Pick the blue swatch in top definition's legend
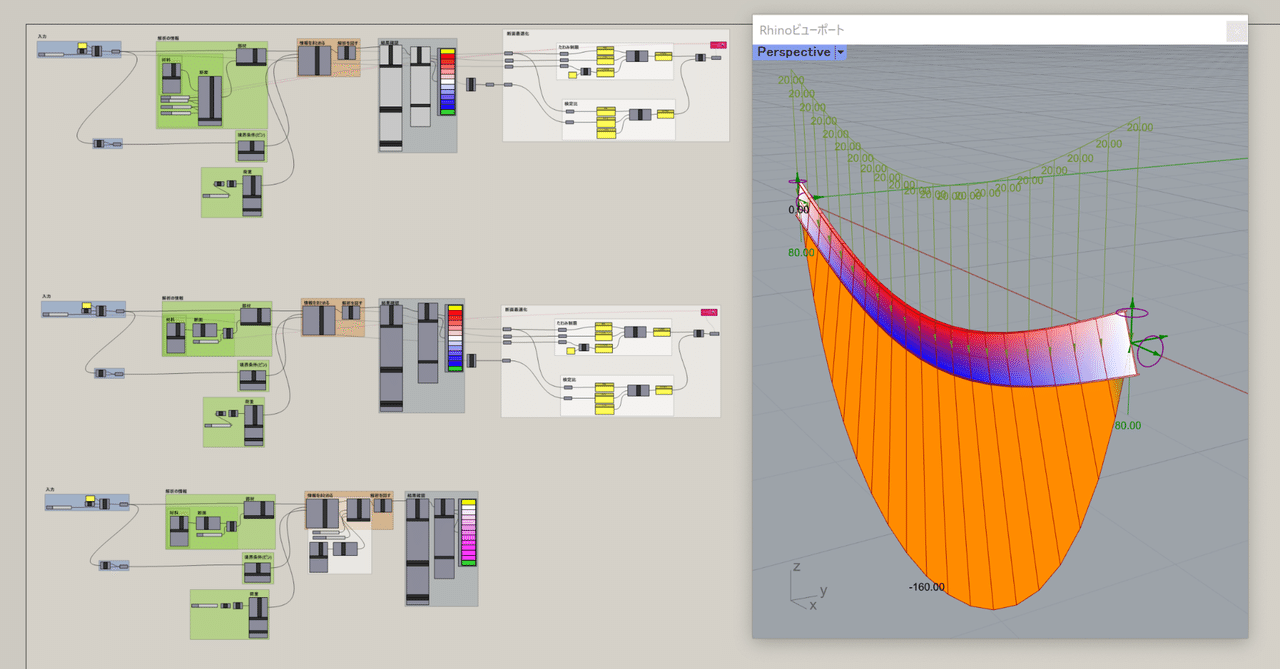Image resolution: width=1280 pixels, height=669 pixels. 448,107
